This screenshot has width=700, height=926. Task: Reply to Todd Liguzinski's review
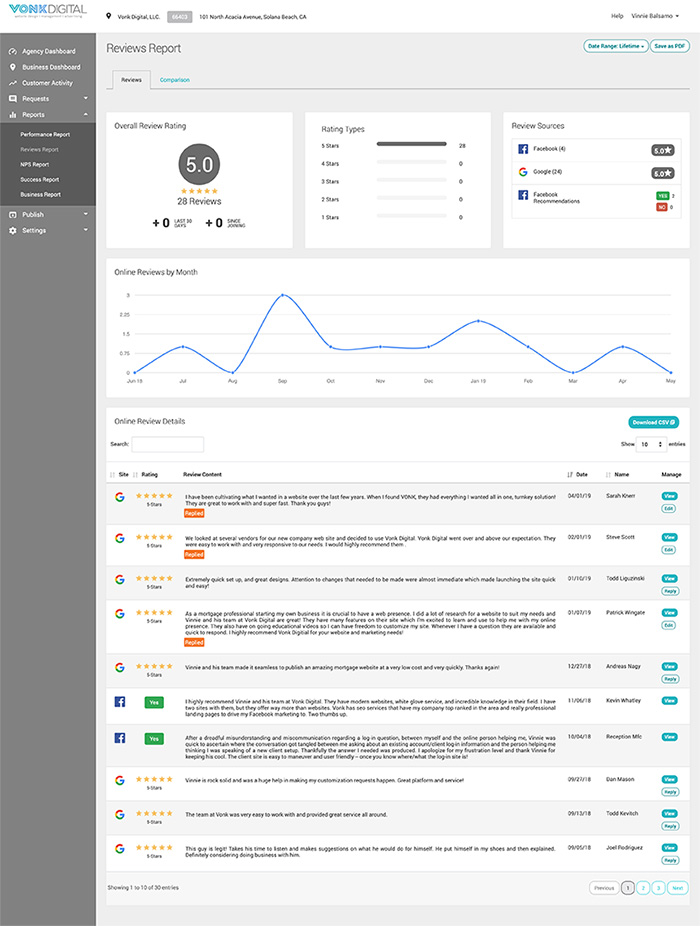click(670, 591)
